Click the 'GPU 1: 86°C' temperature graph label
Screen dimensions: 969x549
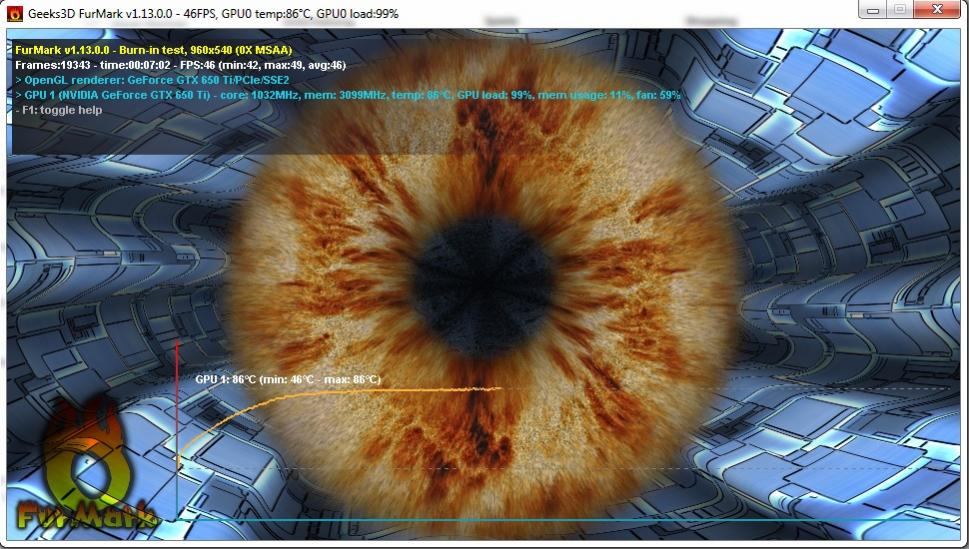[288, 379]
